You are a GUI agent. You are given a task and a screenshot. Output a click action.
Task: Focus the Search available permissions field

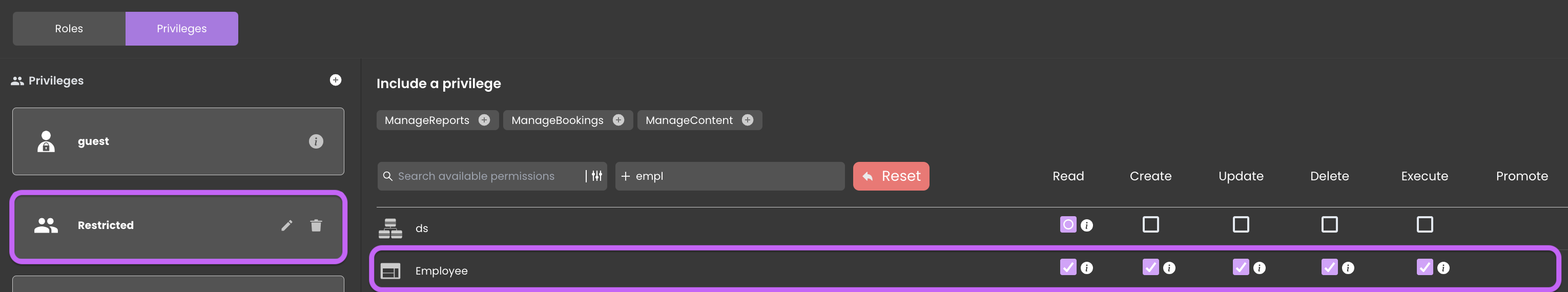(x=481, y=176)
